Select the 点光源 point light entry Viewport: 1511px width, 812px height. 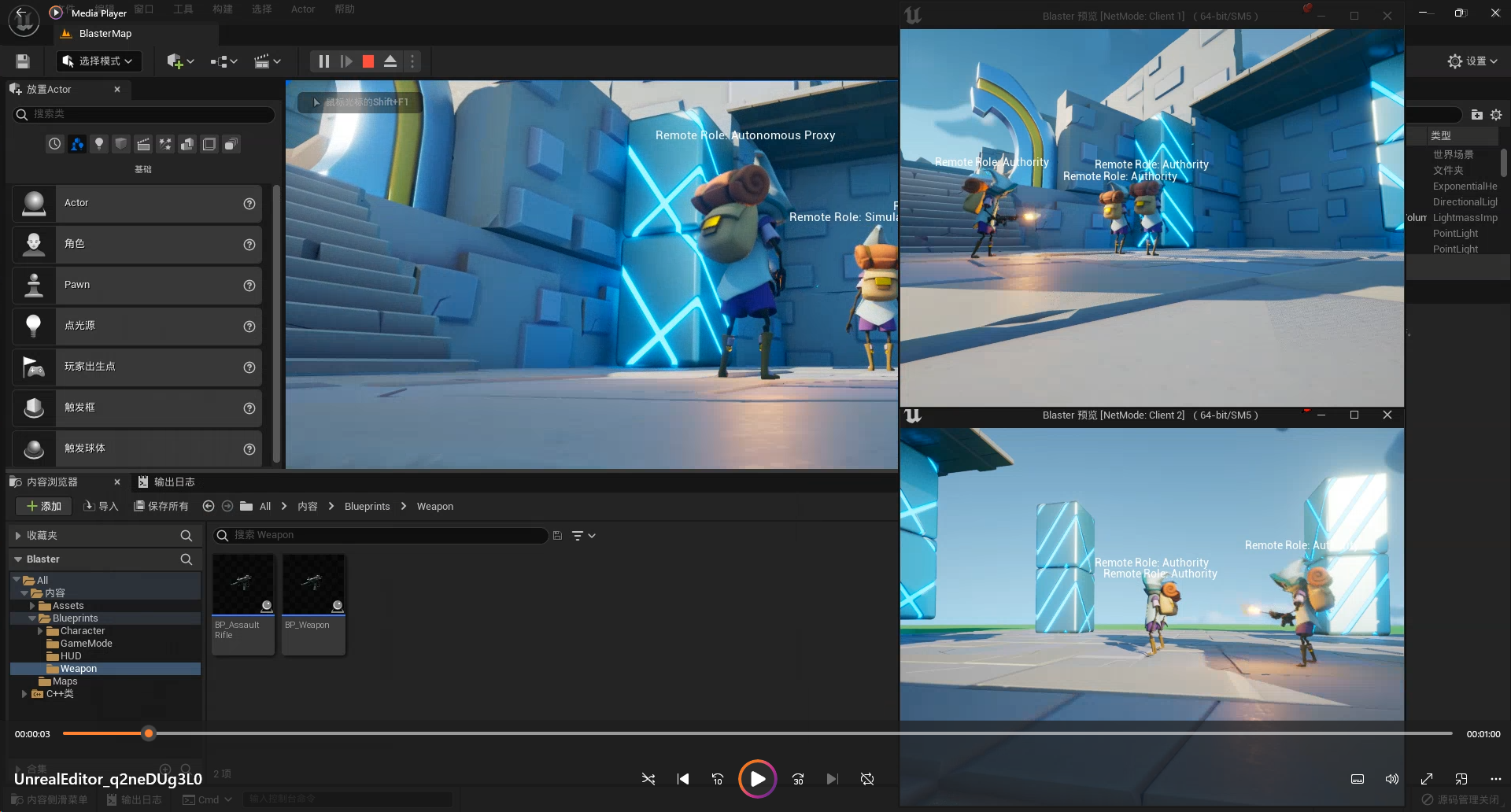point(137,327)
